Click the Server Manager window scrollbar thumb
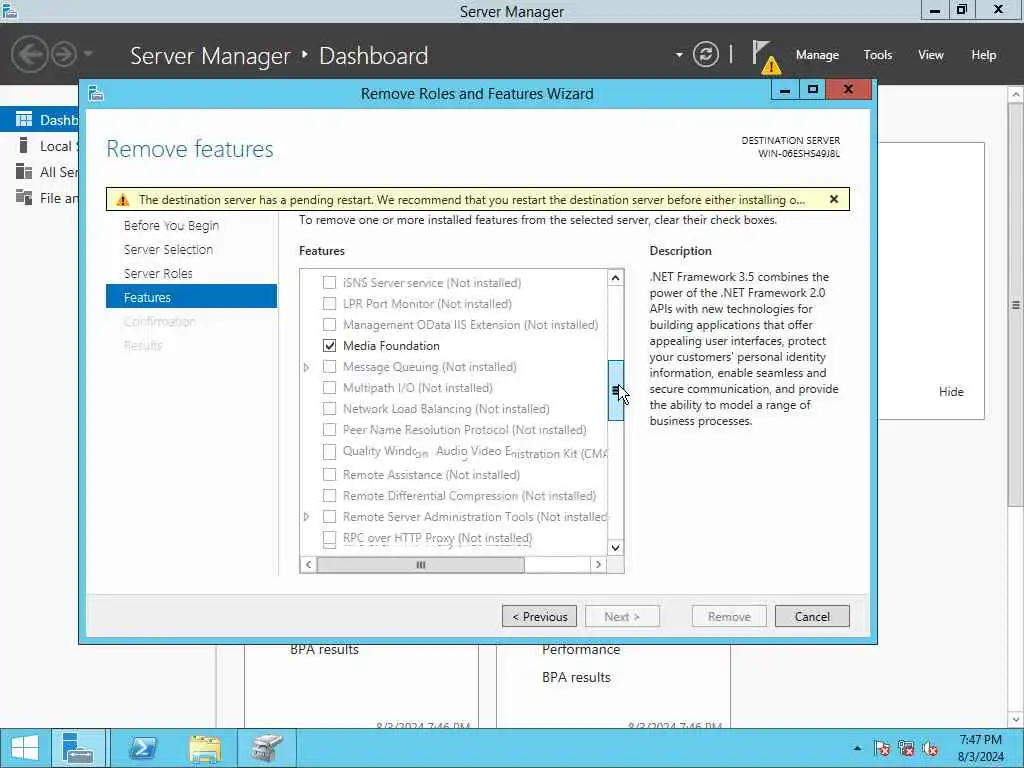The width and height of the screenshot is (1024, 768). [x=1016, y=304]
